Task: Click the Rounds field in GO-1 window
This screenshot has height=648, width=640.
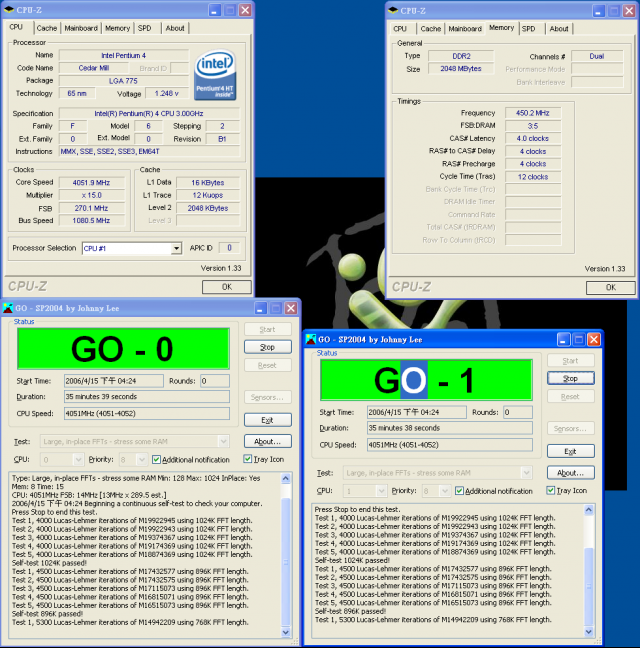Action: 518,412
